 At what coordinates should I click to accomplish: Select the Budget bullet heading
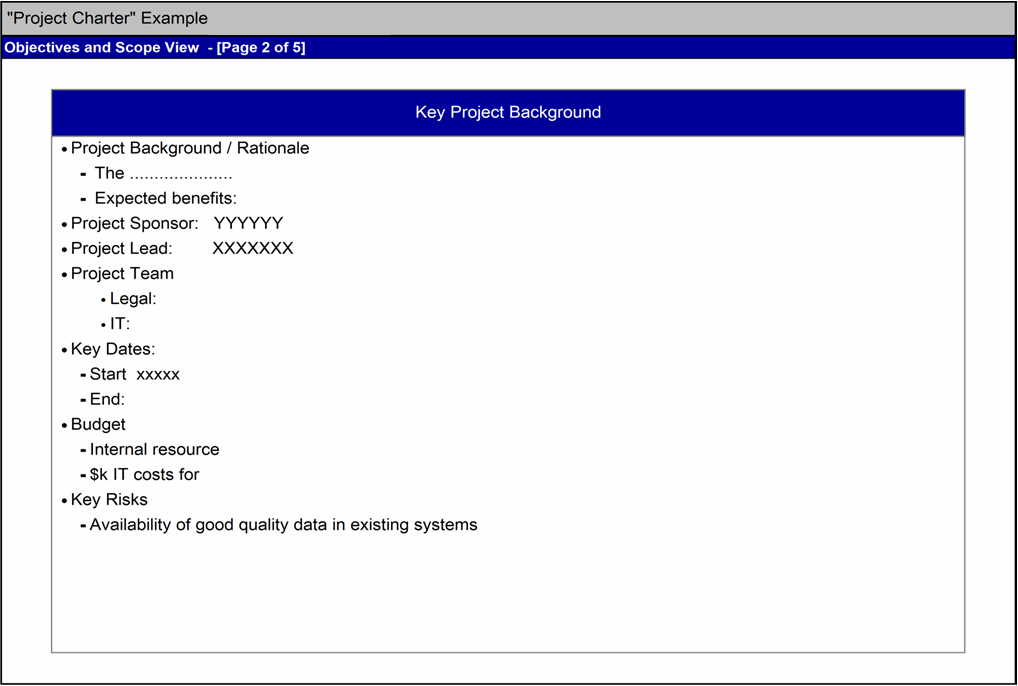click(x=98, y=424)
